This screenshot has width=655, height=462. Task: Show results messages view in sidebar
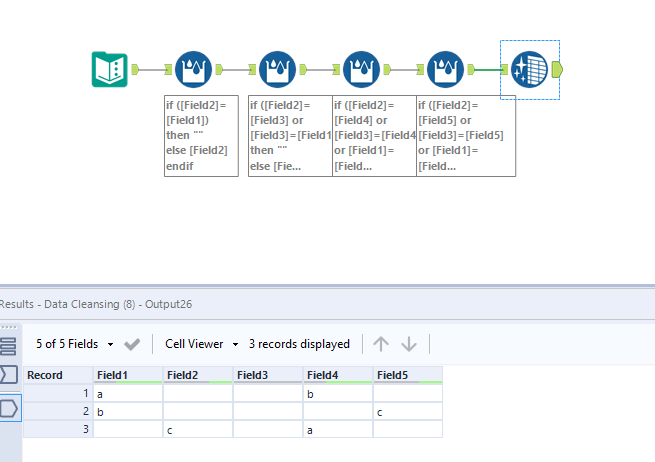point(9,347)
